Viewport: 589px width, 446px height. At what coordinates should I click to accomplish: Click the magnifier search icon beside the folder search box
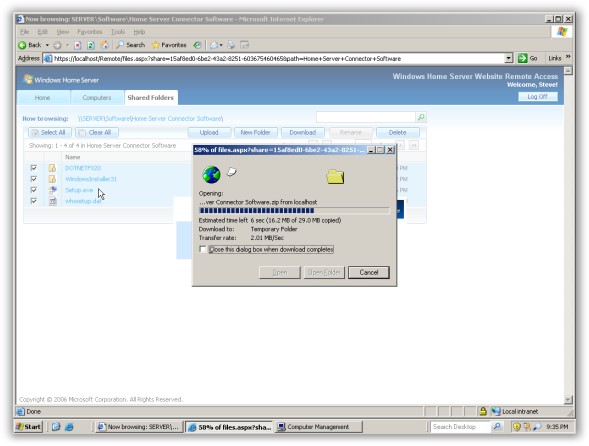421,117
